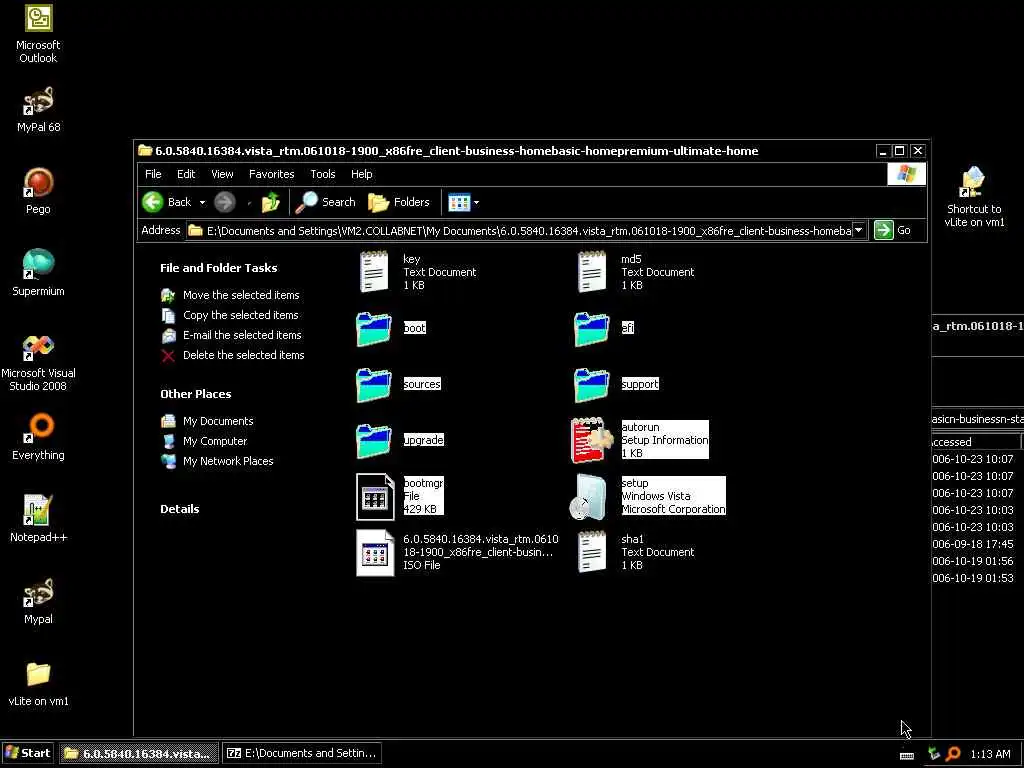Click the 1:13 AM clock
The image size is (1024, 768).
pyautogui.click(x=990, y=754)
